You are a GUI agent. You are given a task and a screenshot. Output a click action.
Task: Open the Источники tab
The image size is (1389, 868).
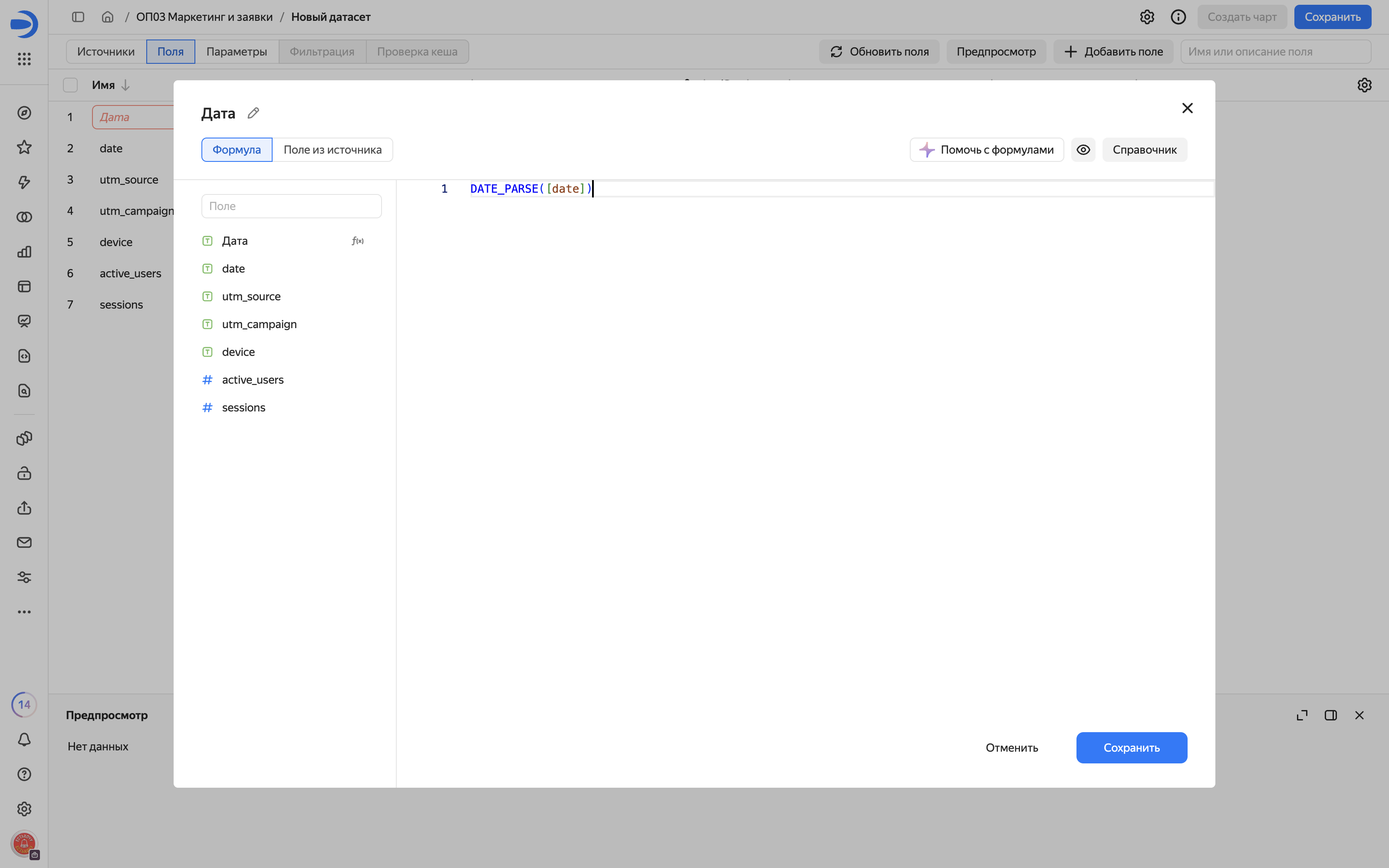tap(105, 52)
